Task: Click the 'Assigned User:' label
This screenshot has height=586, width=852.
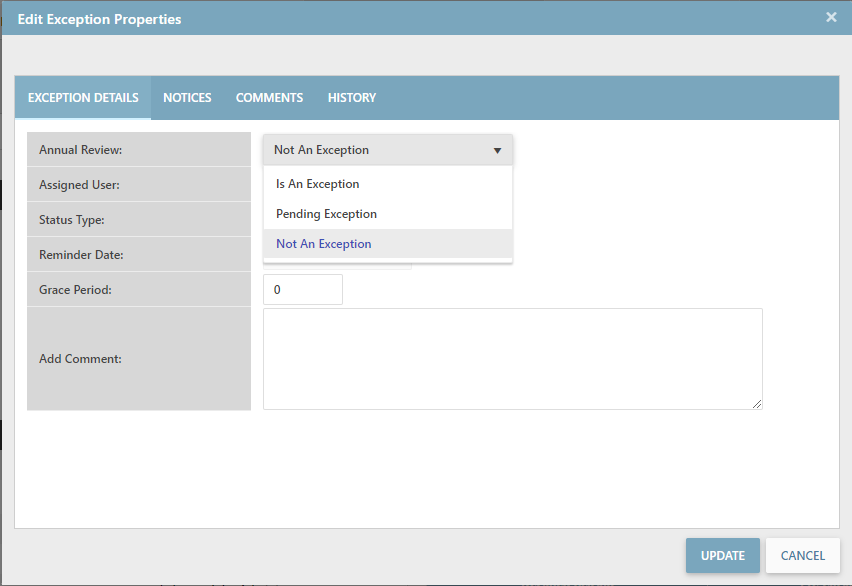Action: (x=79, y=185)
